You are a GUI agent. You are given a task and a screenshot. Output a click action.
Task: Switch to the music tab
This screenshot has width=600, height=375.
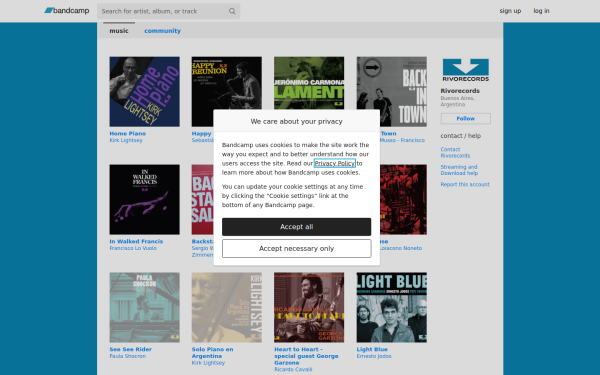[119, 31]
